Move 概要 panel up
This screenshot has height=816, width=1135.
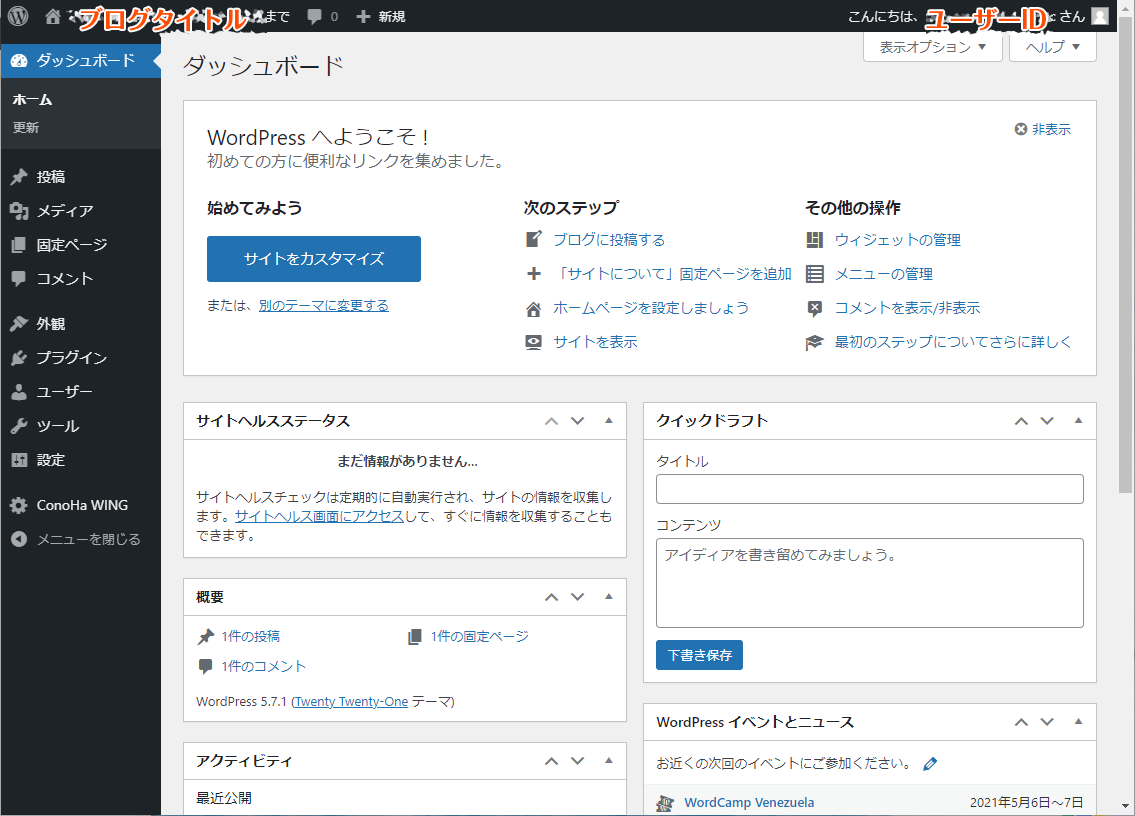coord(552,597)
